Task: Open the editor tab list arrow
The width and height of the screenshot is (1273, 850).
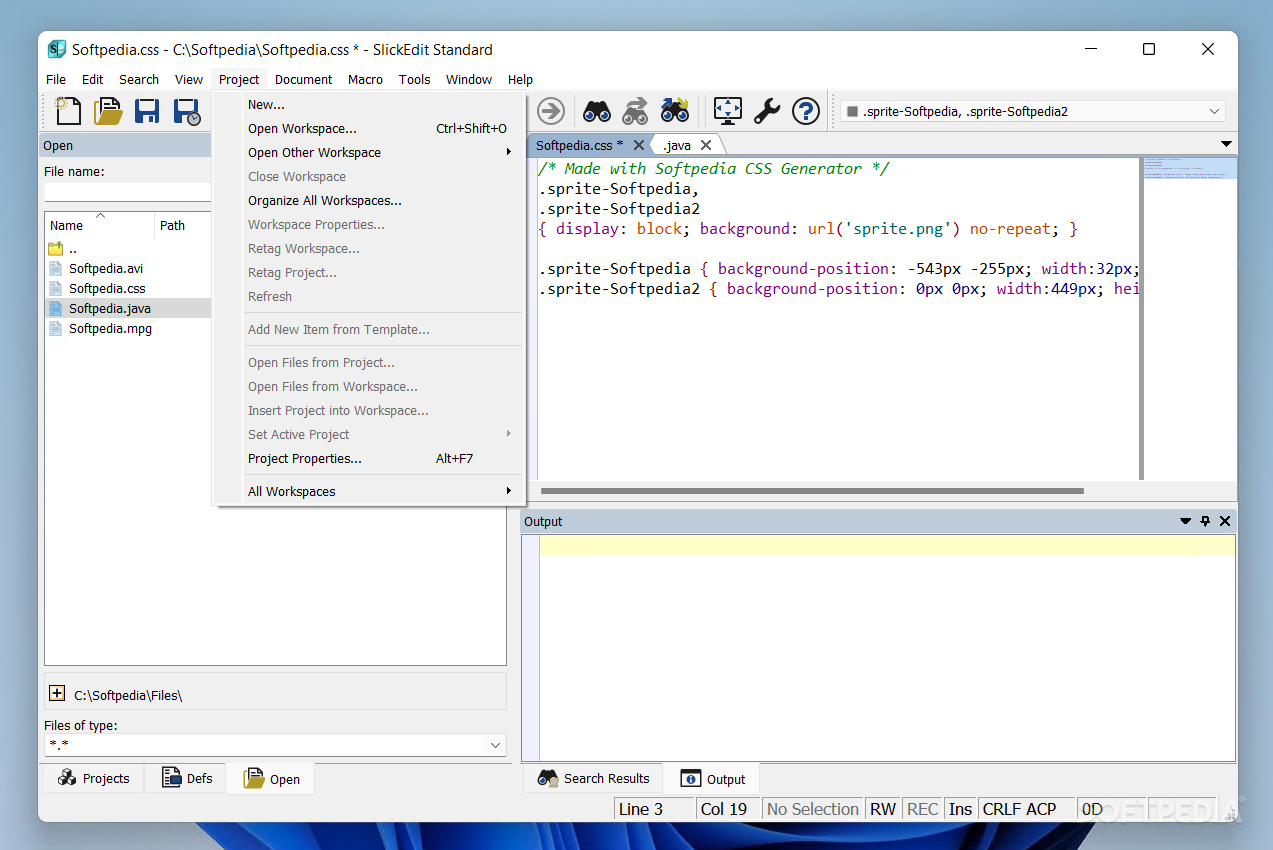Action: [x=1227, y=144]
